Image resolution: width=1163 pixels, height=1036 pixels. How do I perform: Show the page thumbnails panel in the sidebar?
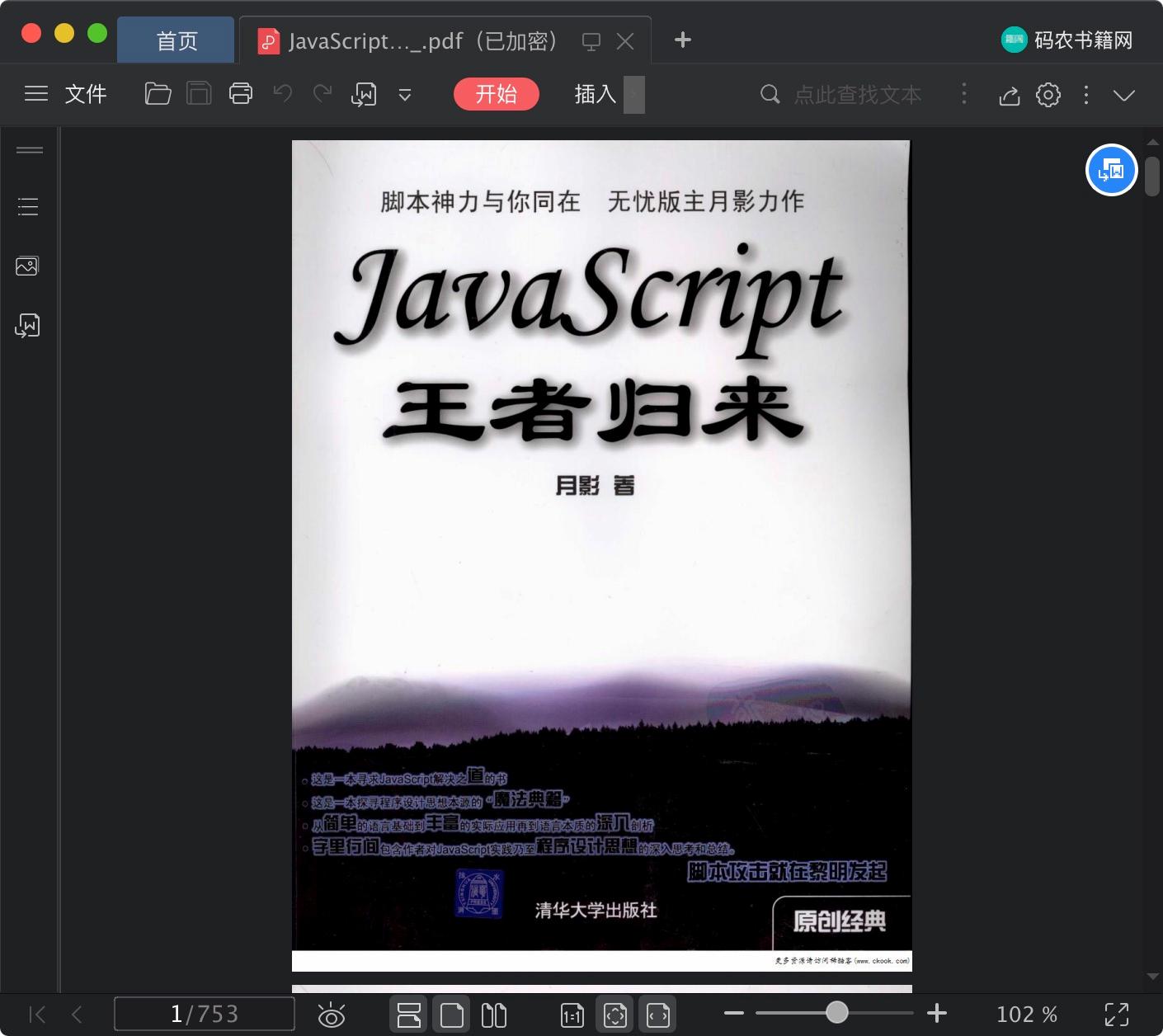tap(27, 266)
